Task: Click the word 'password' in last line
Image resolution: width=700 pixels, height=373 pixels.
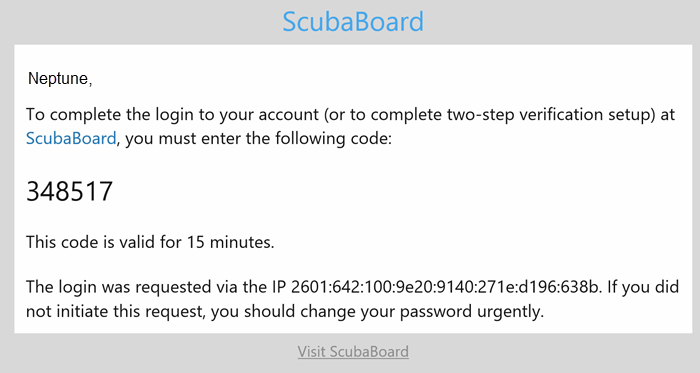Action: [436, 311]
